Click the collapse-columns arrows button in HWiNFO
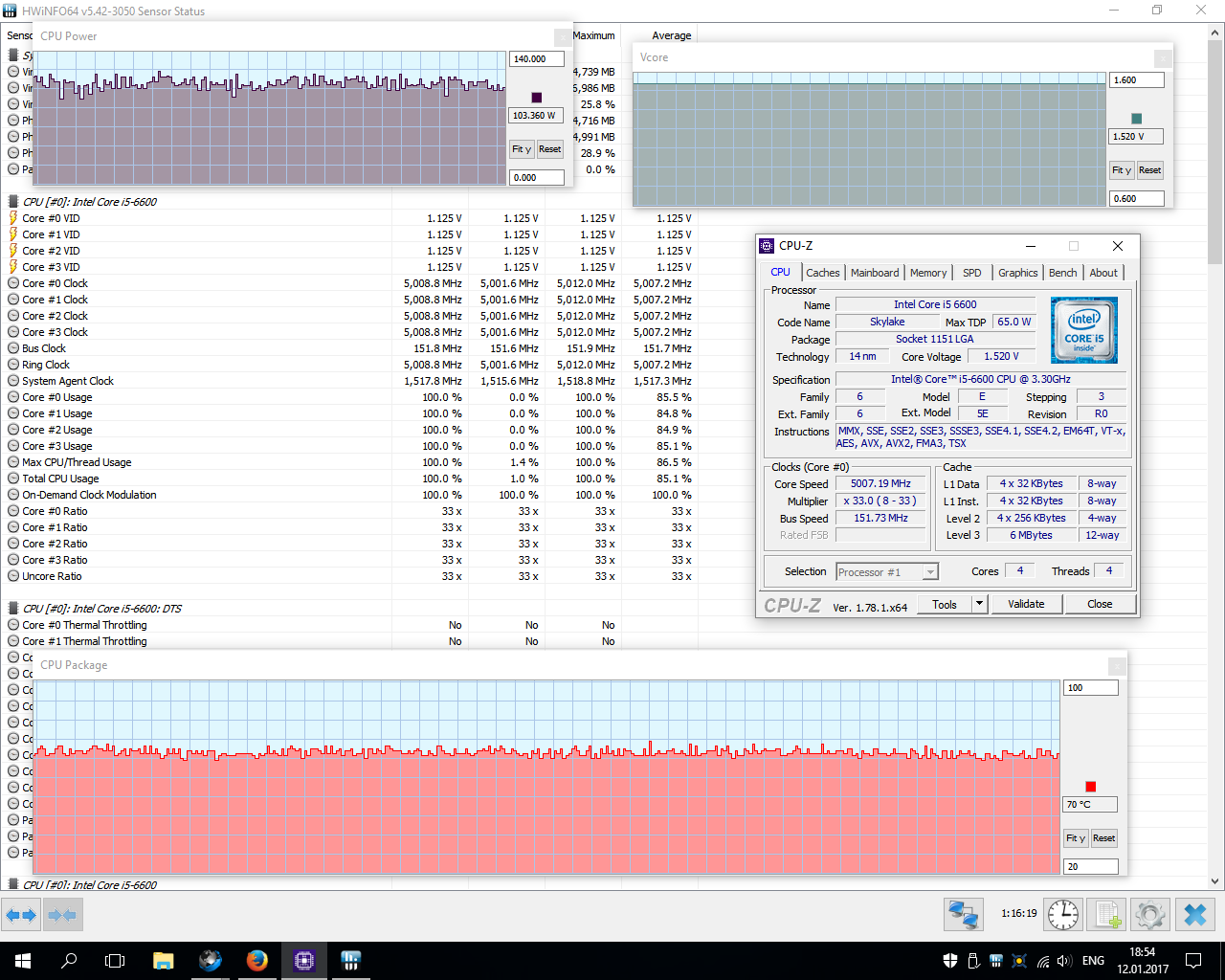Viewport: 1225px width, 980px height. tap(62, 915)
